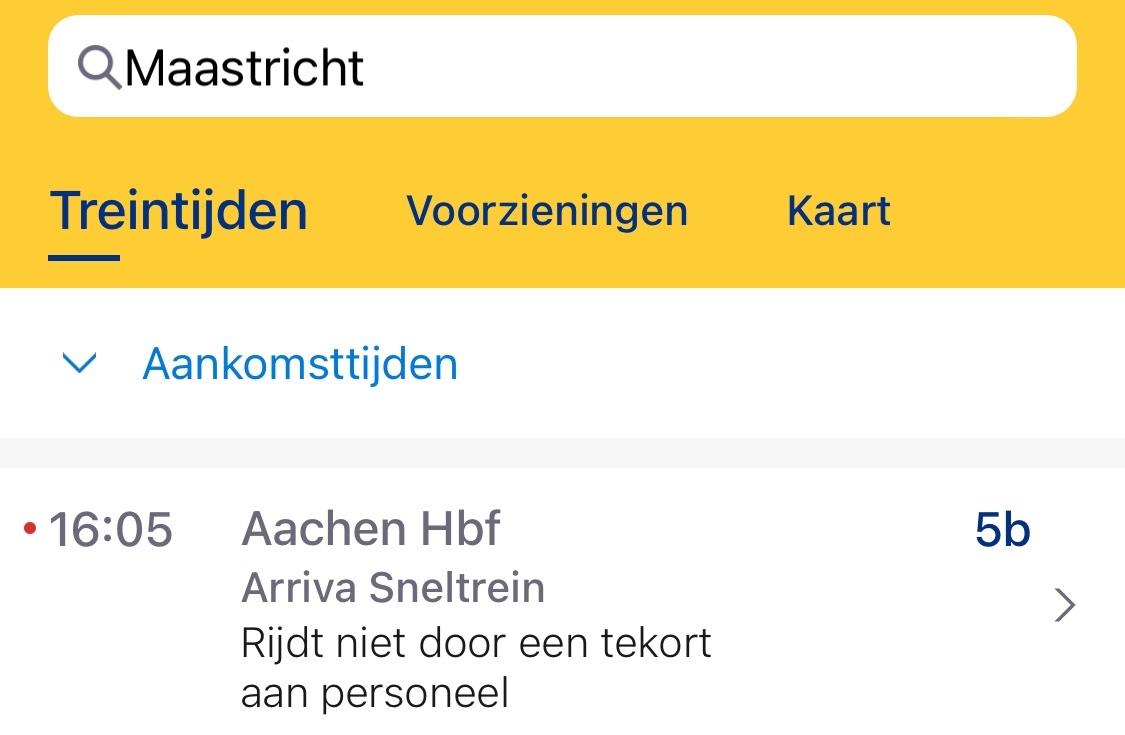Expand the chevron beside Aankomsttijden
Image resolution: width=1125 pixels, height=735 pixels.
click(79, 364)
